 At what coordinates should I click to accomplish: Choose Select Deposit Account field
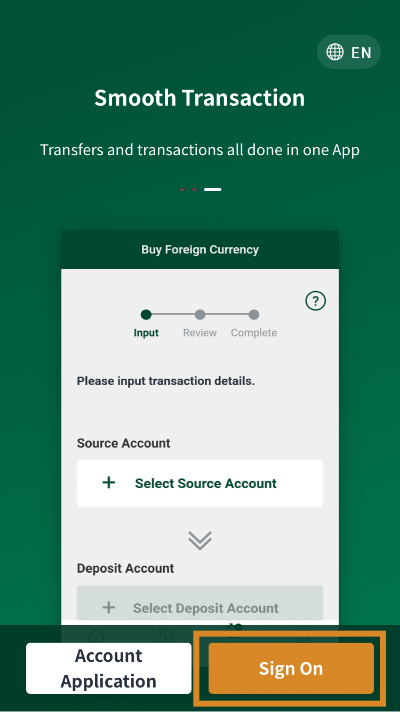click(x=200, y=605)
